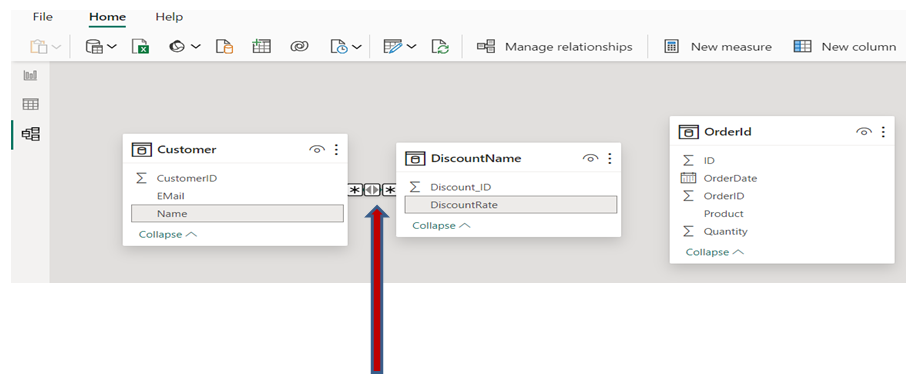Viewport: 908px width, 376px height.
Task: Collapse the DiscountName table card
Action: coord(441,225)
